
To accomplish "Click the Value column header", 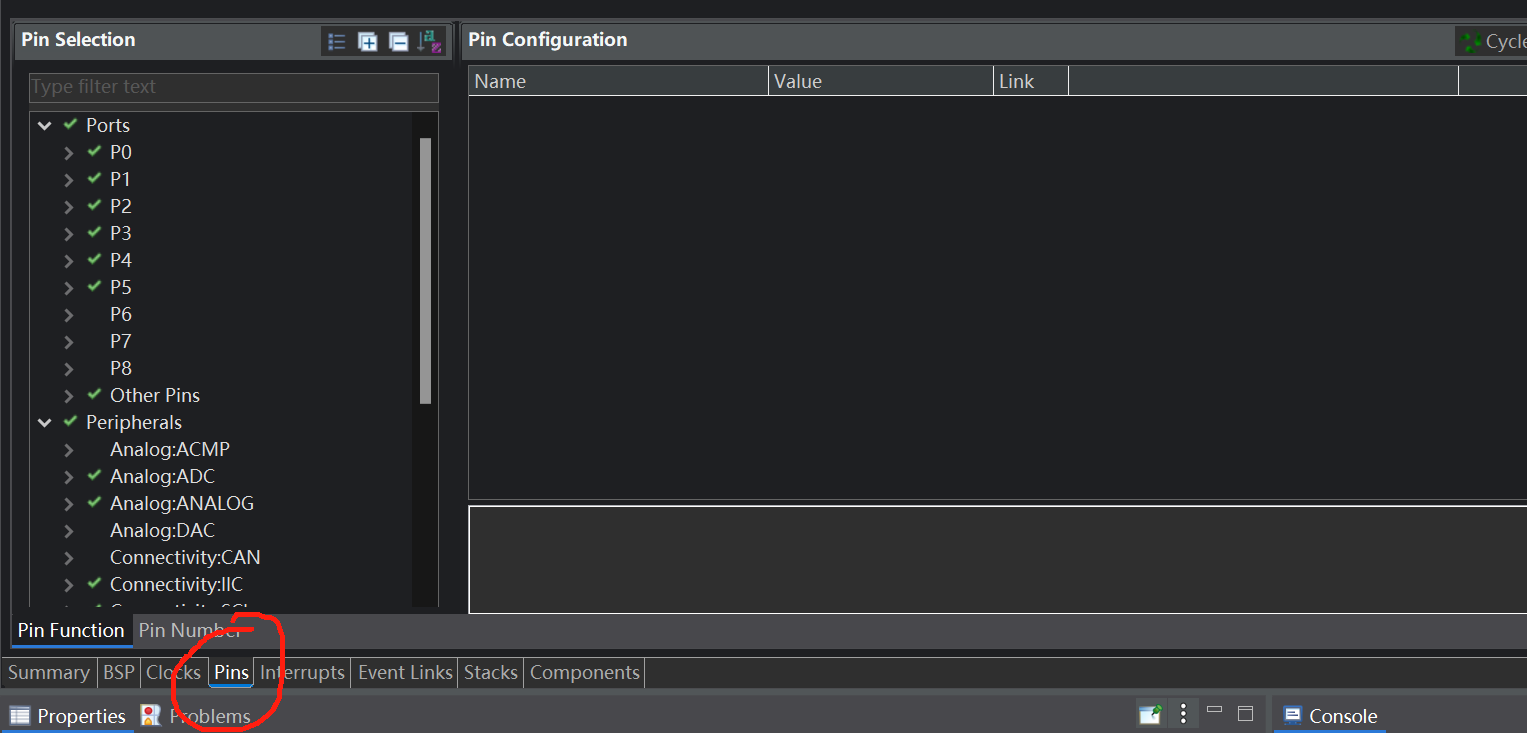I will 881,81.
